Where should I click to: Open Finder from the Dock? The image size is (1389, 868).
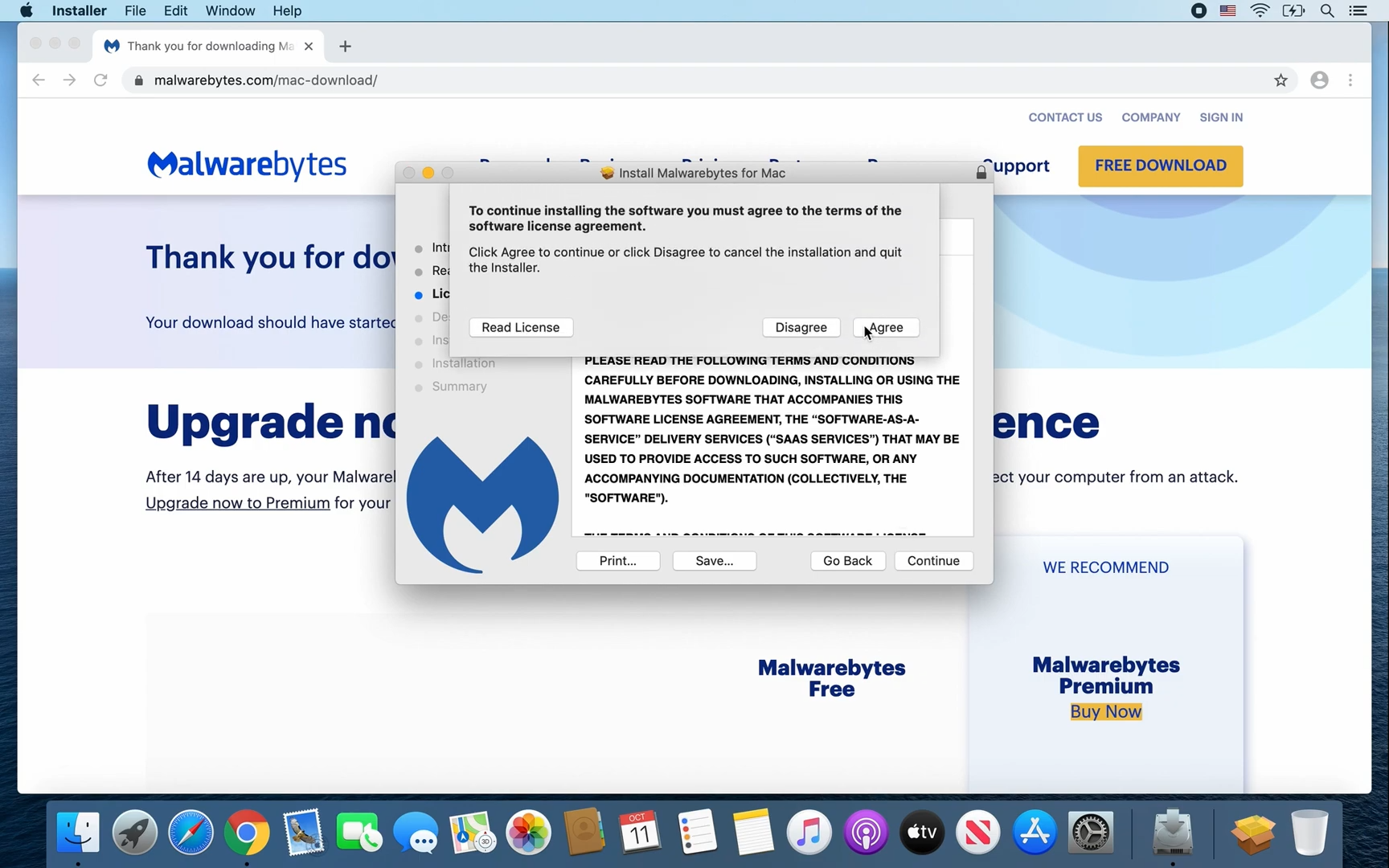[x=78, y=832]
